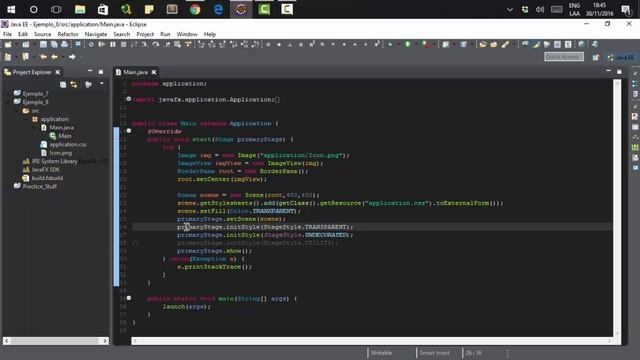Toggle Block Selection Mode icon
Viewport: 640px width, 360px height.
(x=557, y=44)
